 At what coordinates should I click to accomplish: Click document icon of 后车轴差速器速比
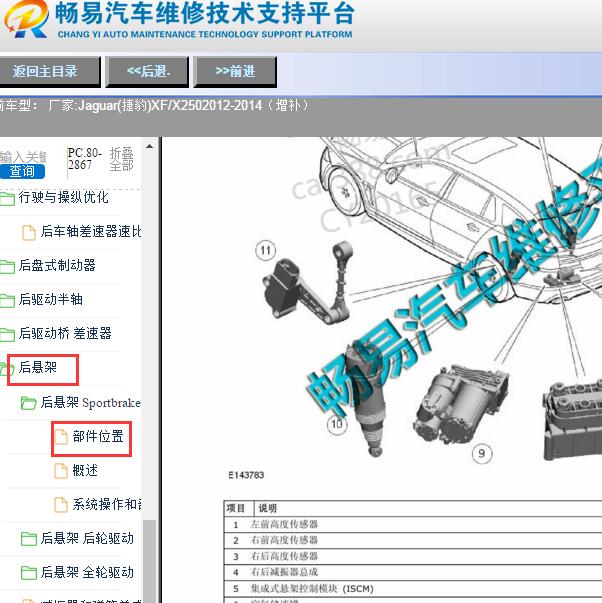coord(29,232)
